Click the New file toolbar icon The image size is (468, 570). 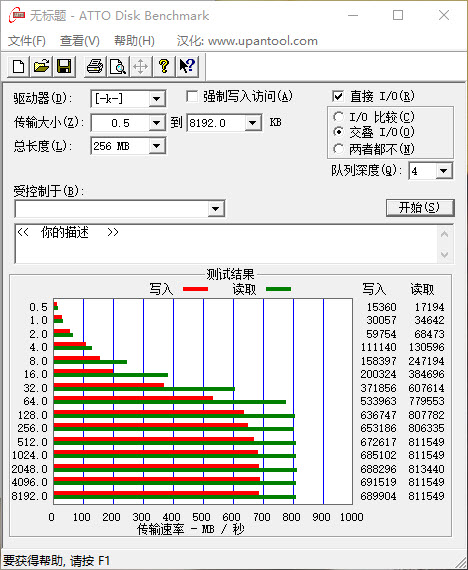click(19, 67)
